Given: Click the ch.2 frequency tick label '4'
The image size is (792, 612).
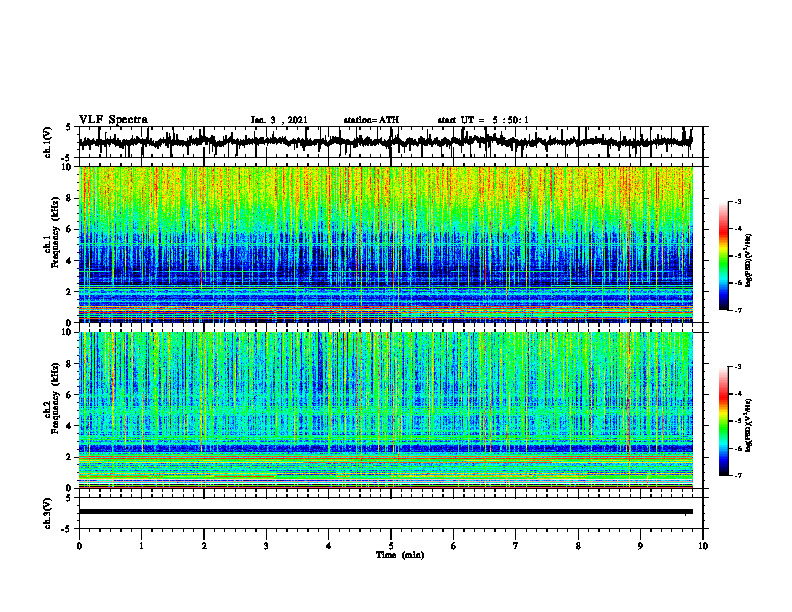Looking at the screenshot, I should pos(69,426).
